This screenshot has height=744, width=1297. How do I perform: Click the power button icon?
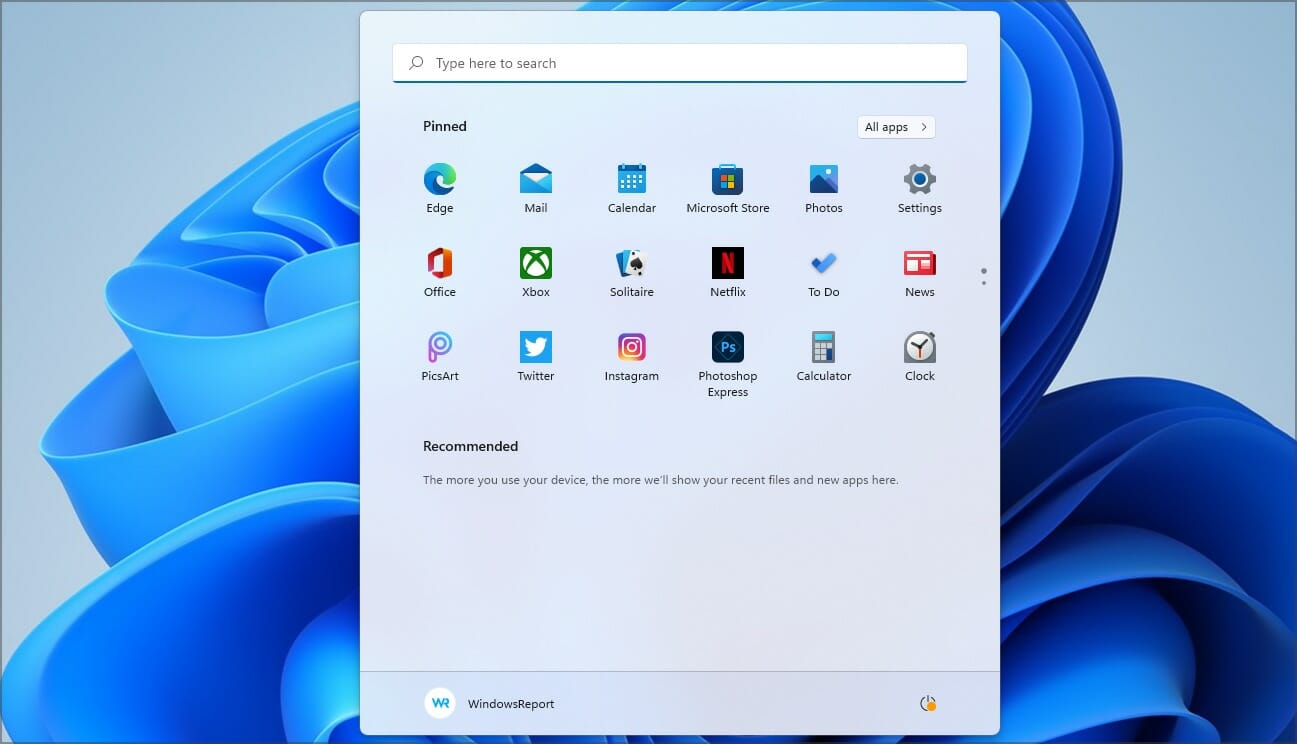point(928,704)
